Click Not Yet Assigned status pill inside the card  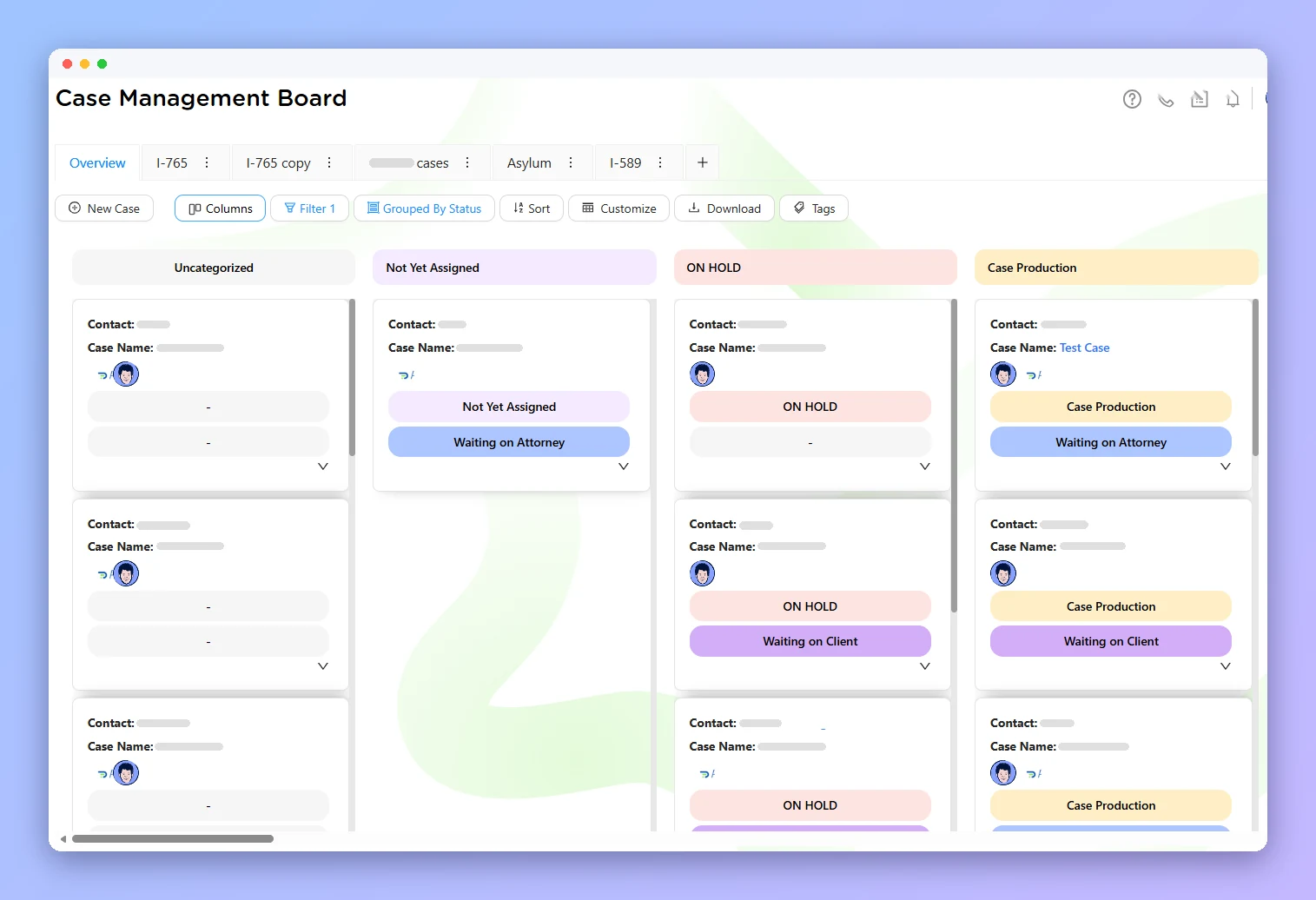(509, 407)
